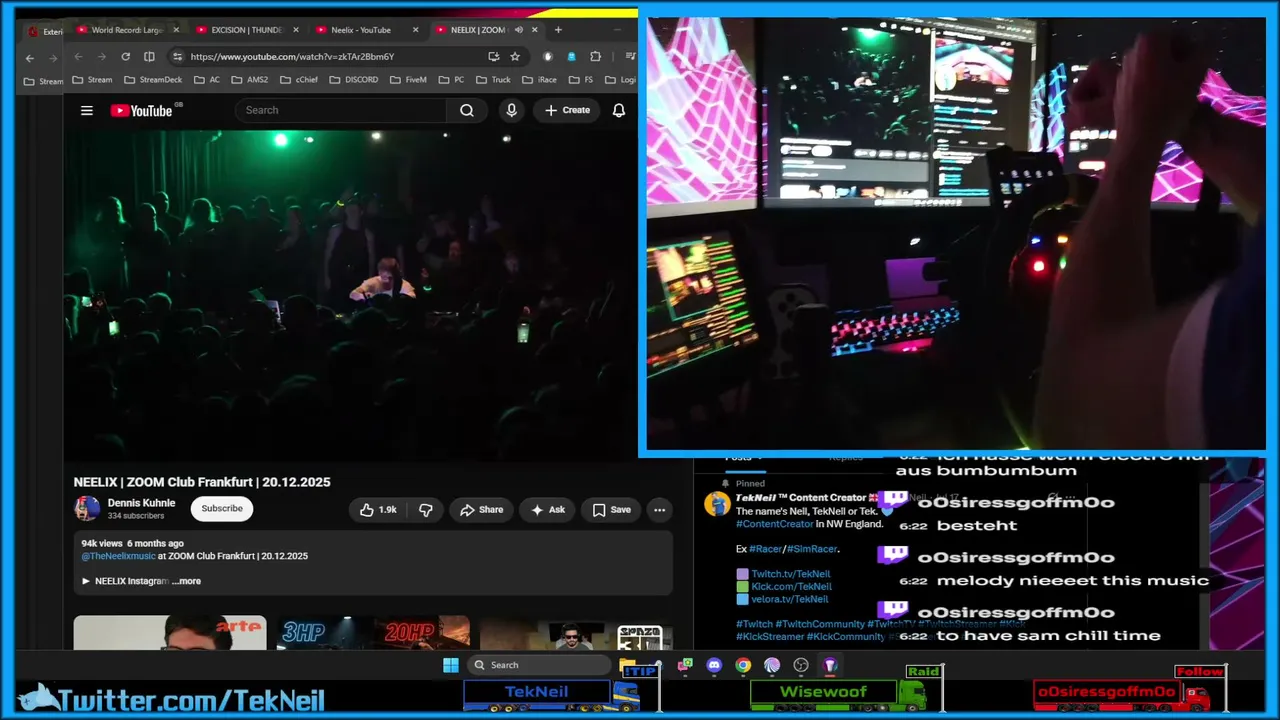Close the NEELIX | ZOOM tab

coord(534,30)
